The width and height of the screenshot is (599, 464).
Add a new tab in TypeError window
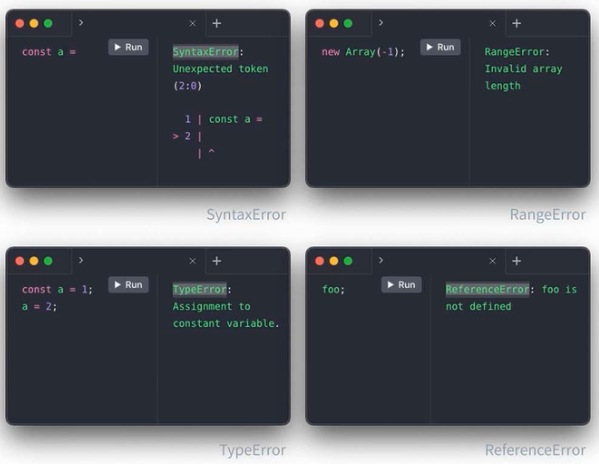[x=217, y=261]
